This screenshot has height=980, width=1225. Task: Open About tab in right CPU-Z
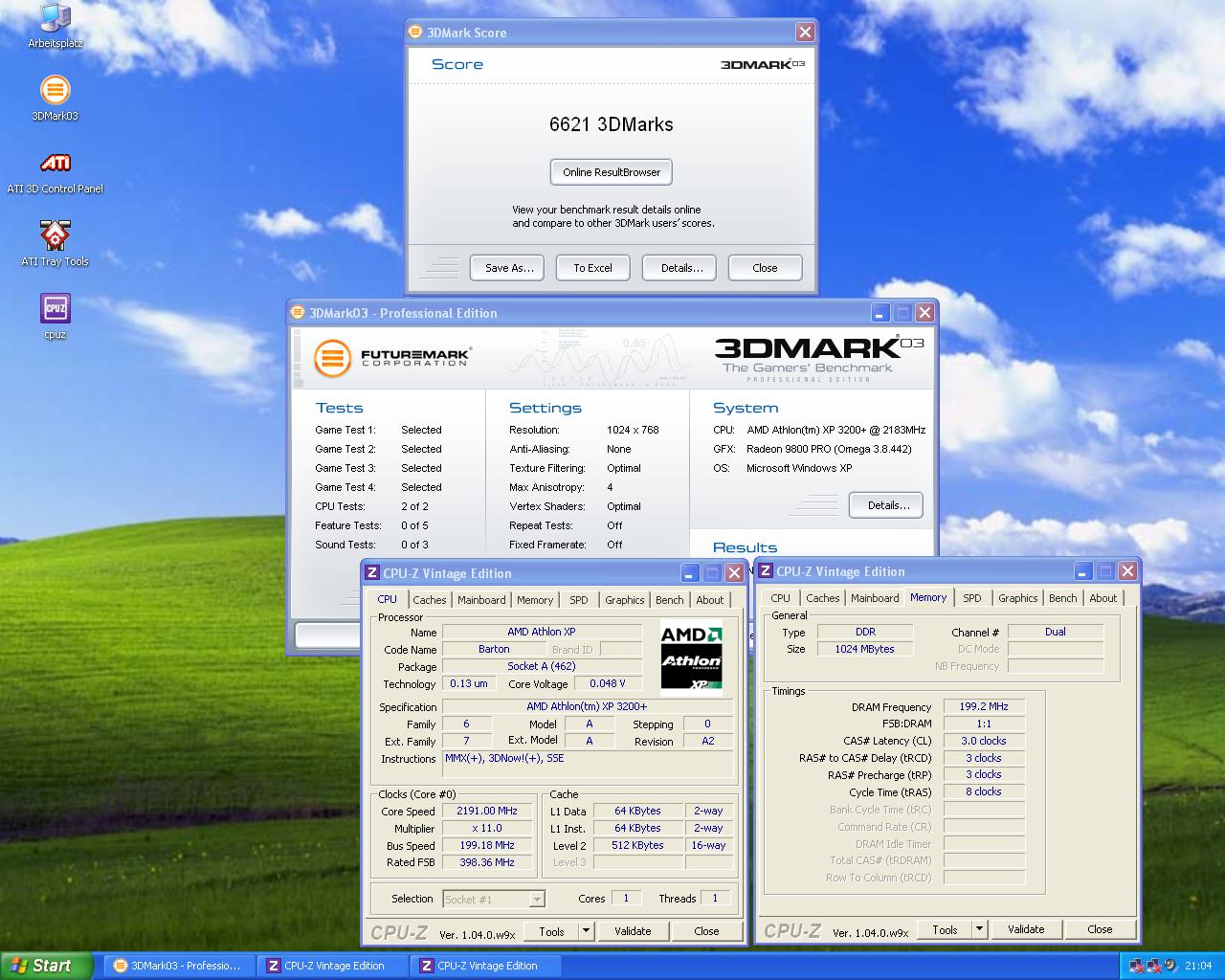1103,598
